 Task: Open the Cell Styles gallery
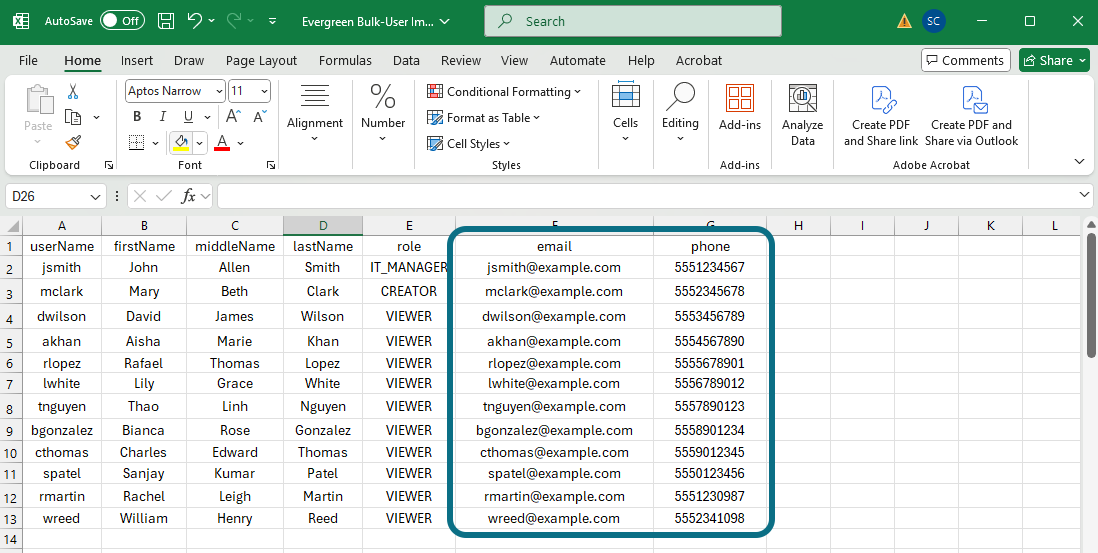click(469, 144)
